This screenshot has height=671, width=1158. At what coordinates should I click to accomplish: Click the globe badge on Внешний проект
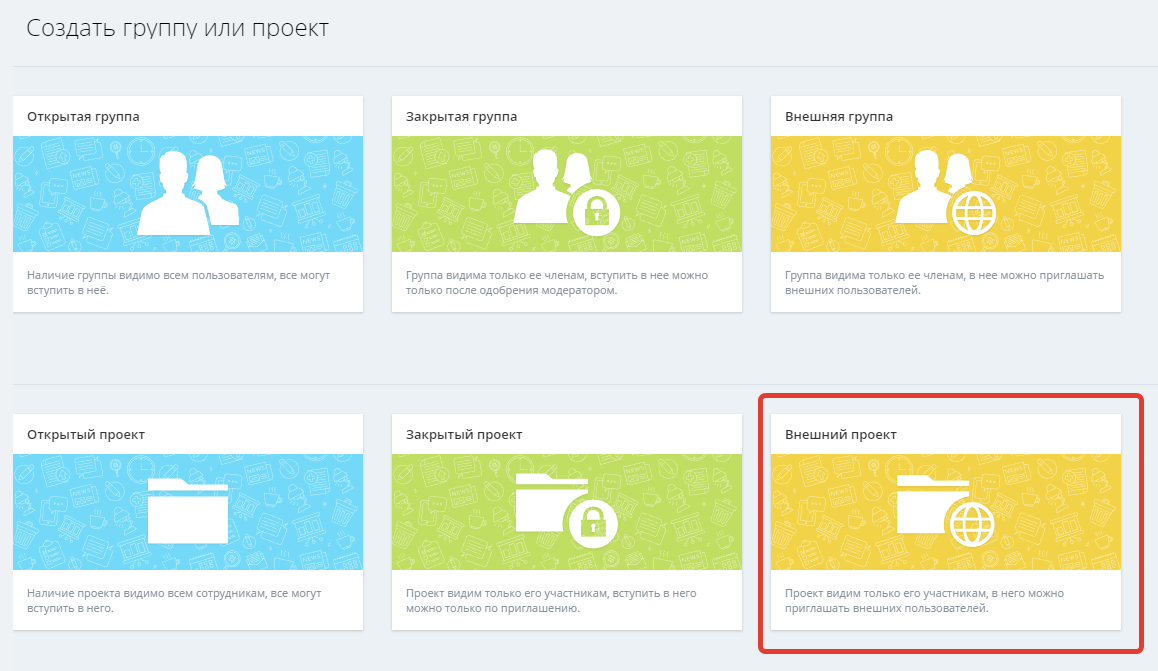[973, 525]
